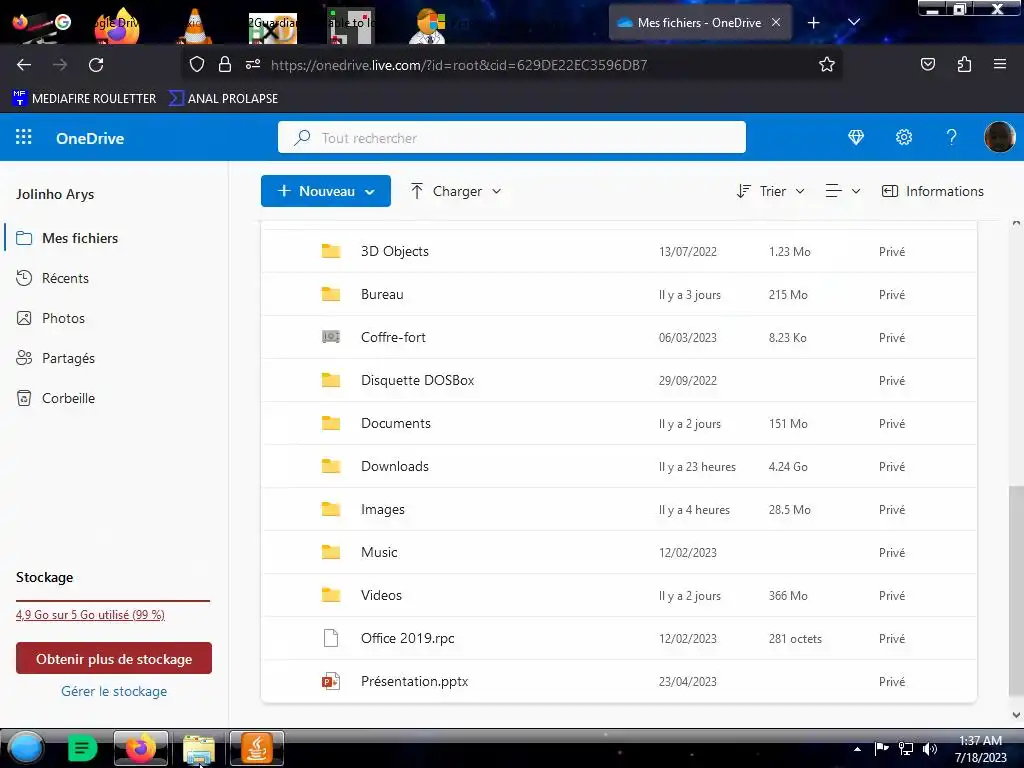Close the Mes fichiers - OneDrive tab
This screenshot has width=1024, height=768.
pos(776,22)
